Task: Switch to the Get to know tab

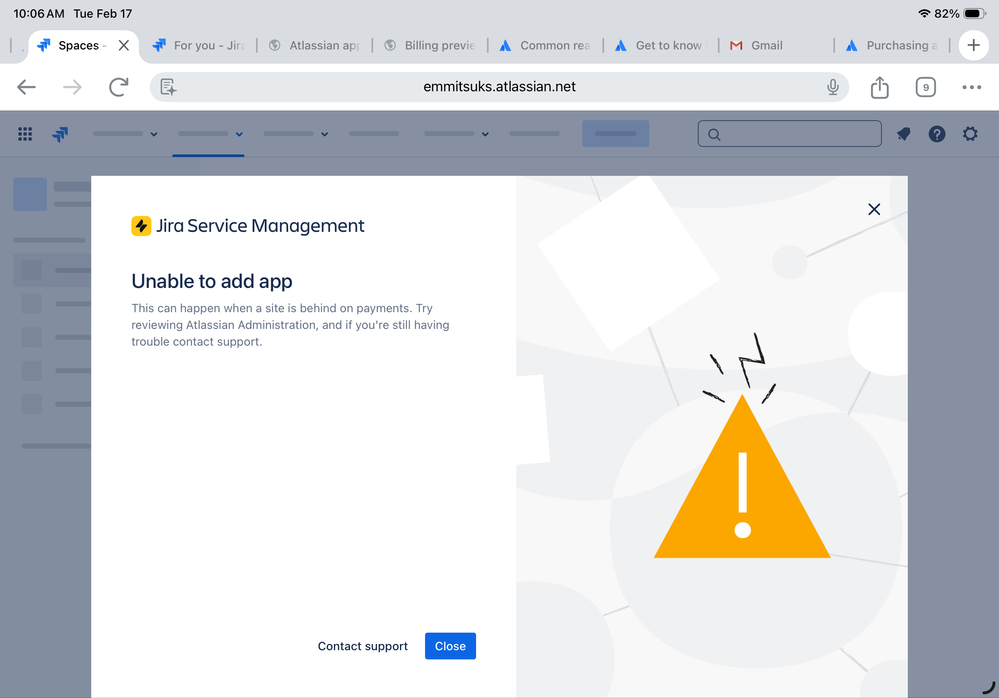Action: (661, 45)
